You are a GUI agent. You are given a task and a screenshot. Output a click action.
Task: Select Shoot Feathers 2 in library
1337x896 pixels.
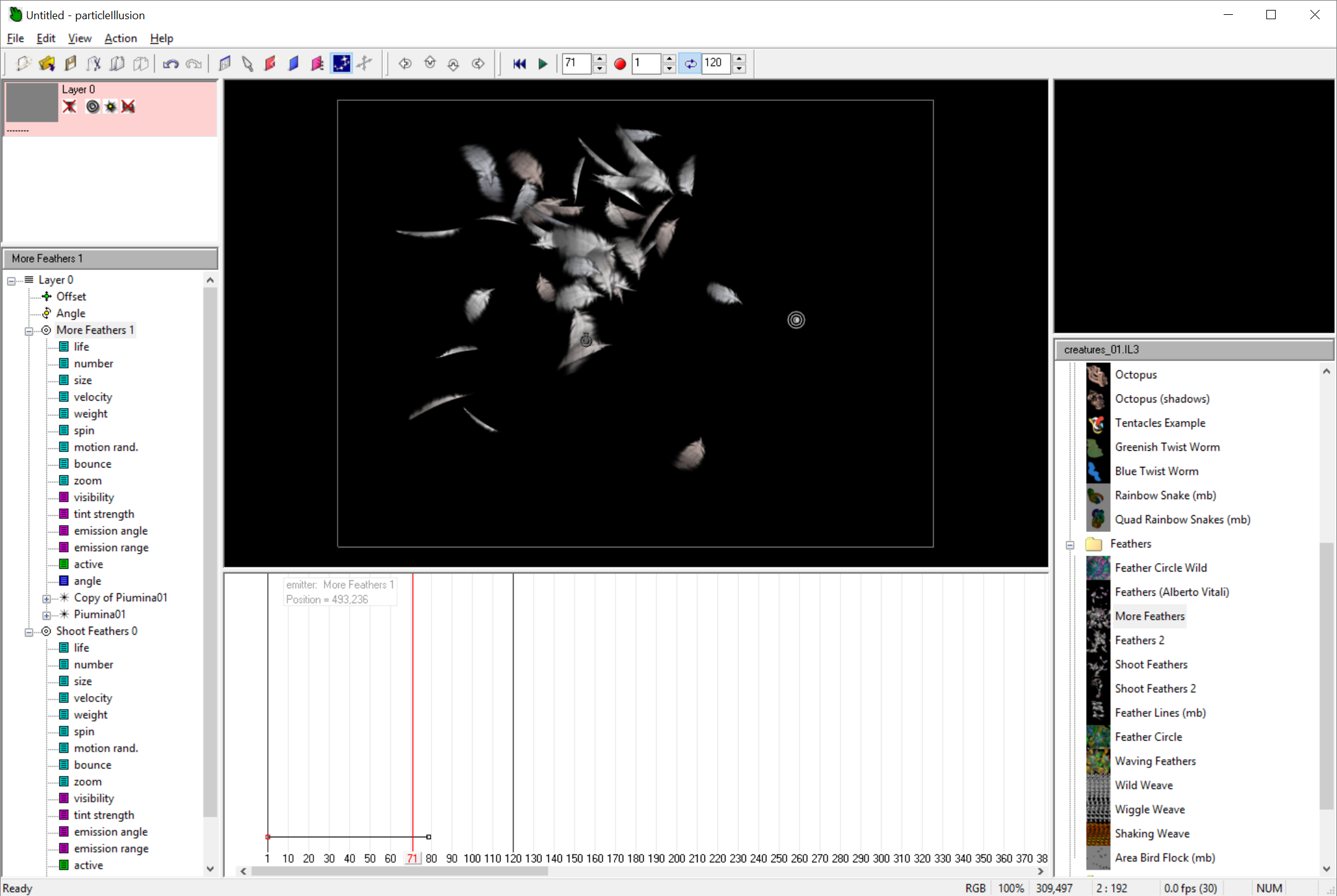point(1155,689)
